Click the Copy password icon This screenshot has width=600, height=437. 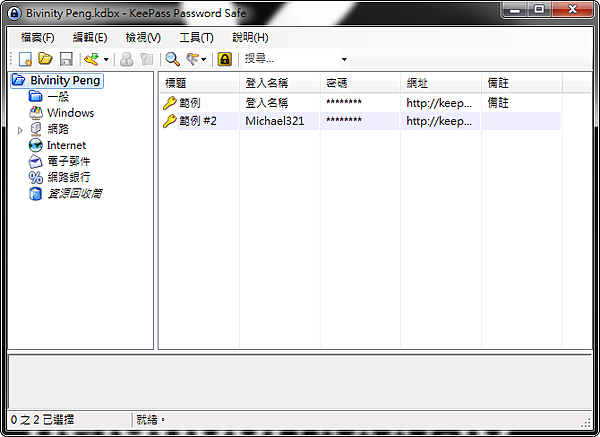pyautogui.click(x=147, y=59)
